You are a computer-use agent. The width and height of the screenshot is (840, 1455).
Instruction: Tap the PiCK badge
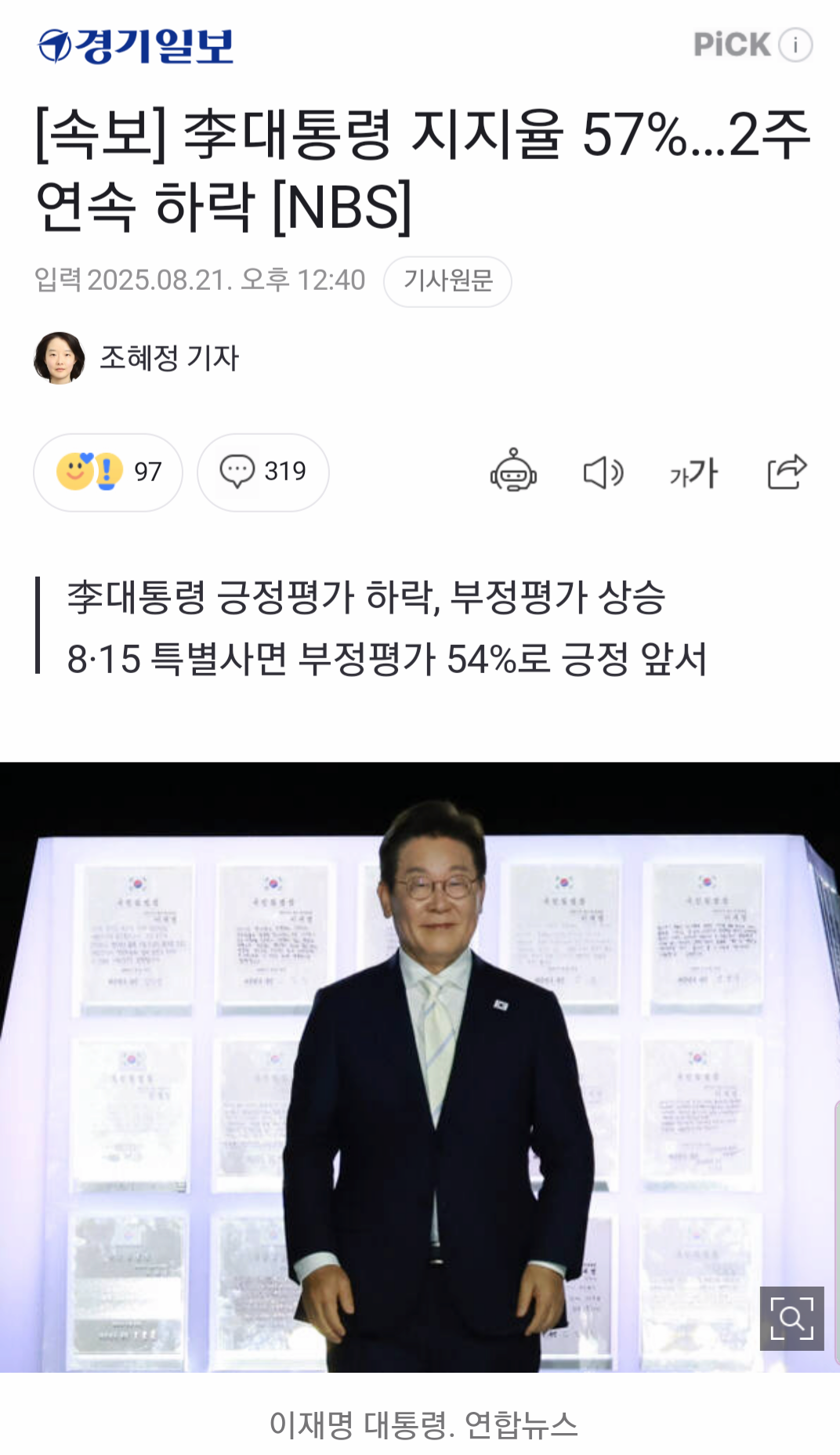[732, 45]
